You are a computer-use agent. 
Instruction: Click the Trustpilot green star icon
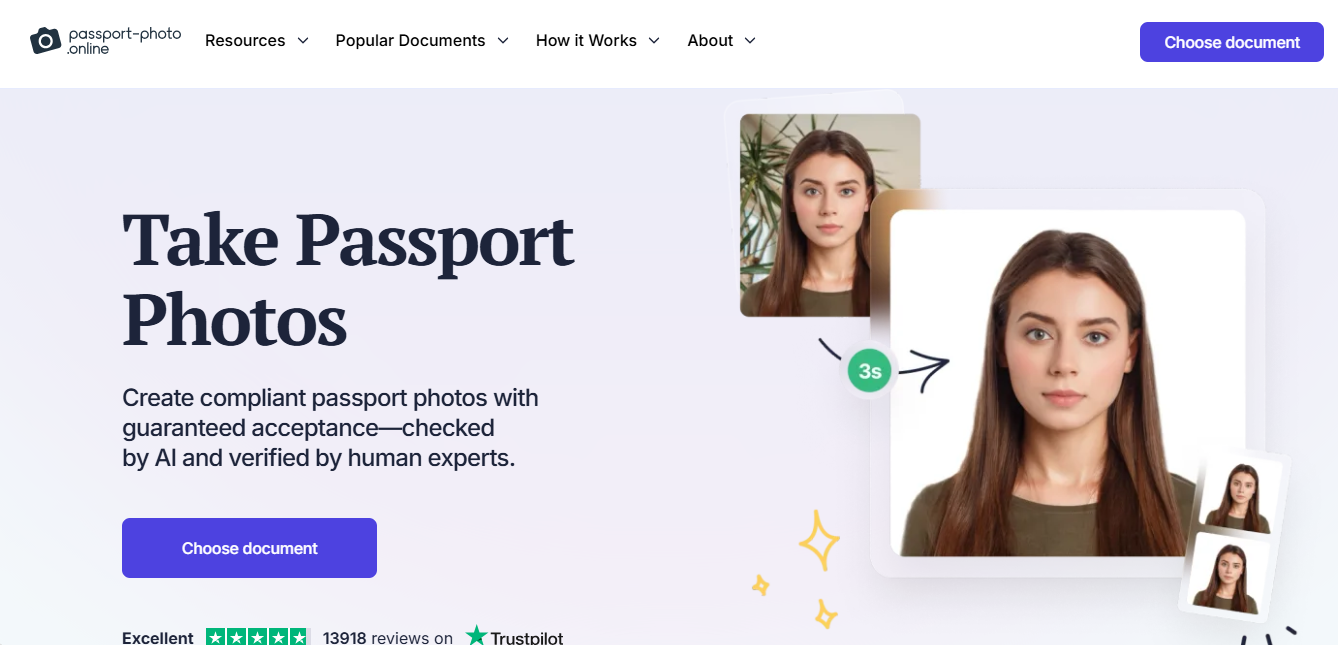[477, 635]
